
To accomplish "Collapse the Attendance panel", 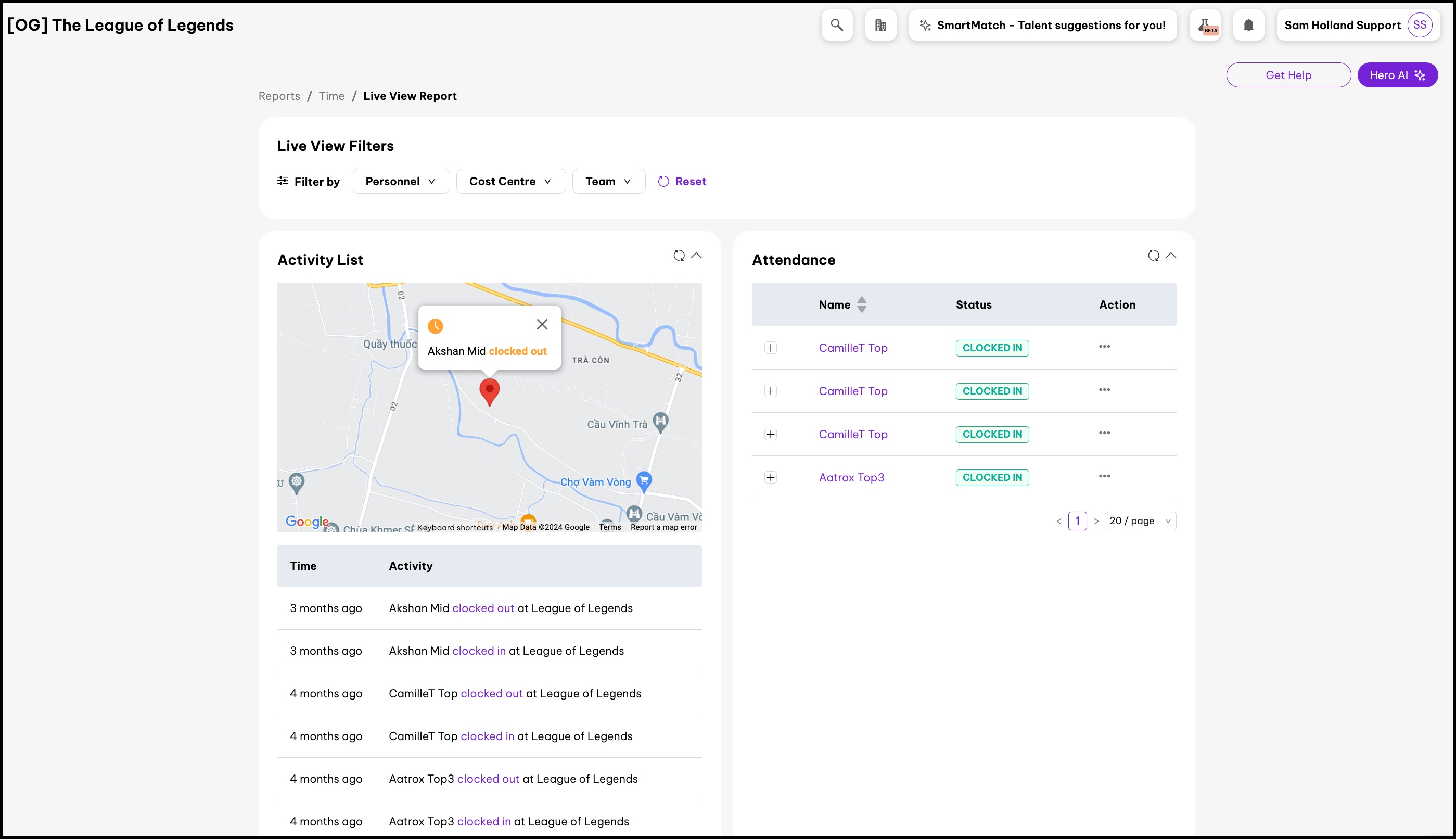I will tap(1171, 255).
